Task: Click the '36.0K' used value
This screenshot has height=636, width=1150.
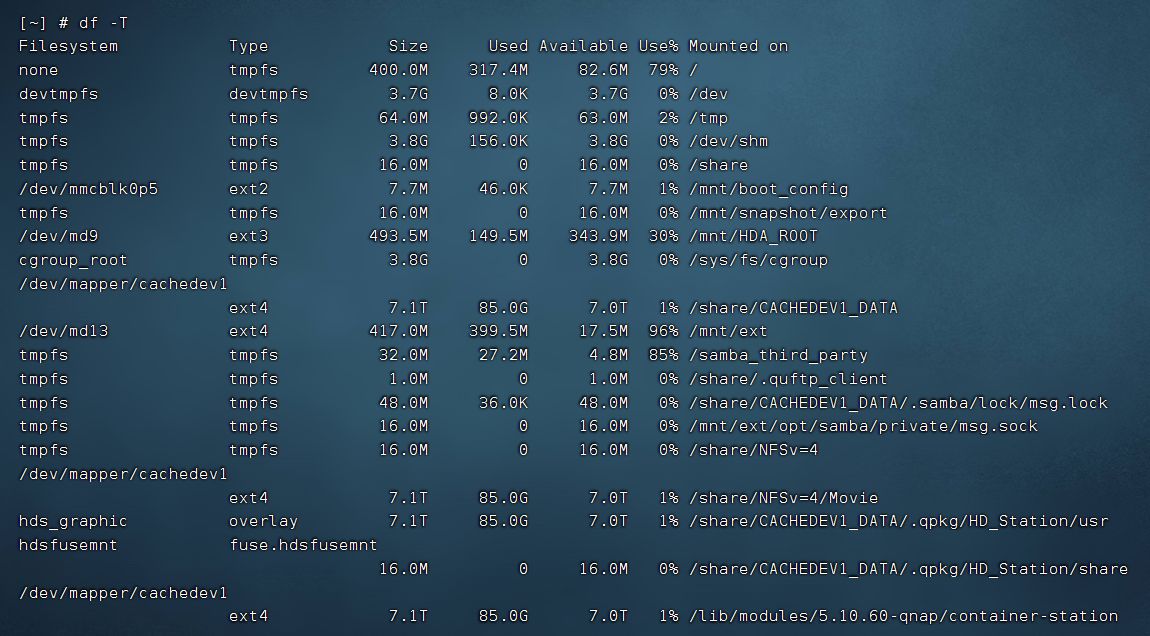Action: 503,403
